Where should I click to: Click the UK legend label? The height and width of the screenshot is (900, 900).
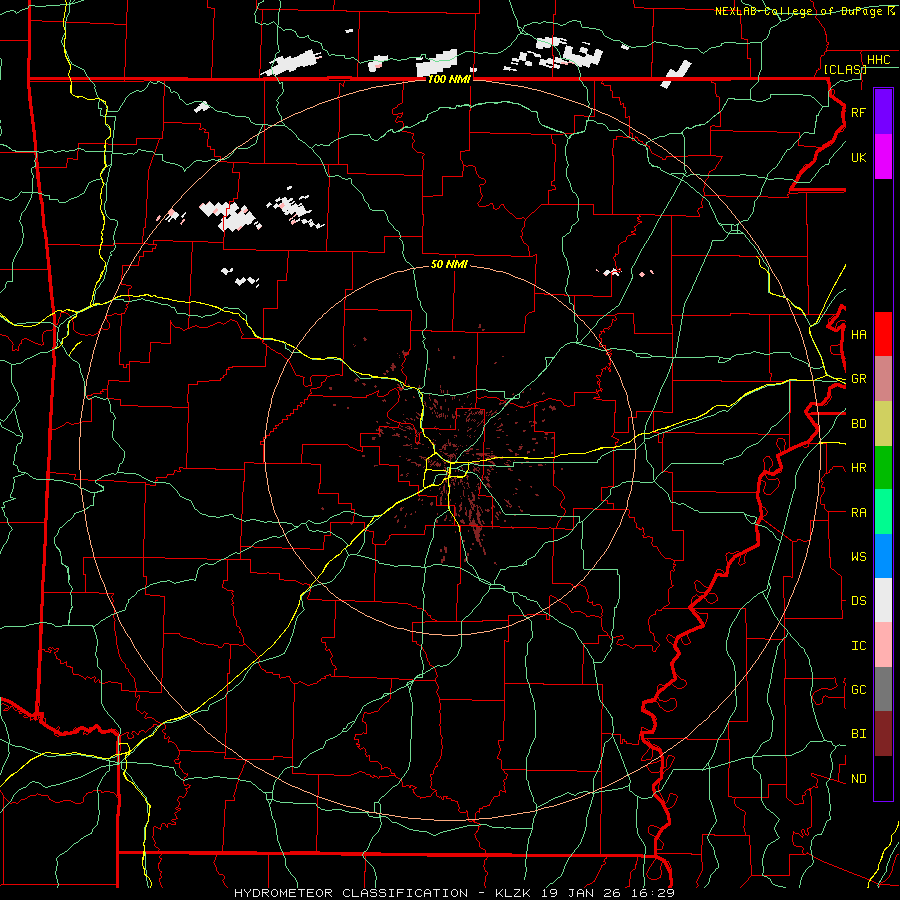(859, 157)
